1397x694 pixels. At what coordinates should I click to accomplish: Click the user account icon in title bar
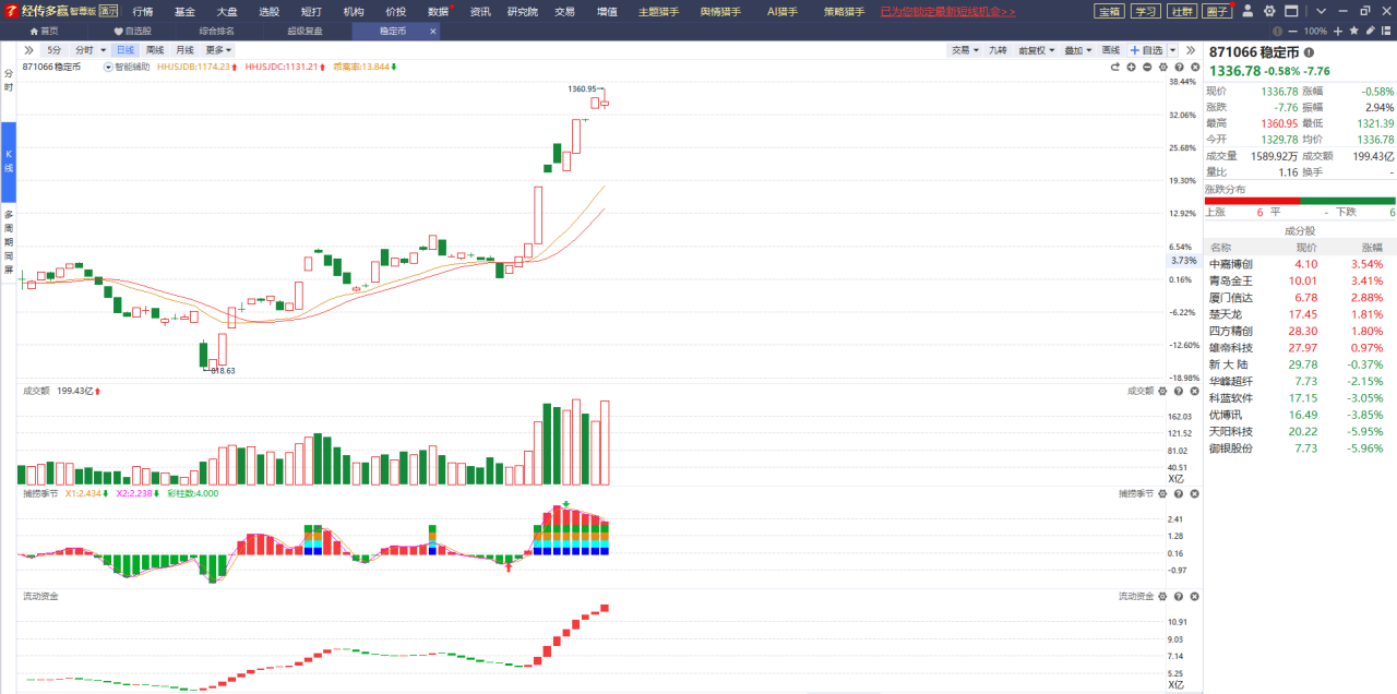[x=1247, y=11]
